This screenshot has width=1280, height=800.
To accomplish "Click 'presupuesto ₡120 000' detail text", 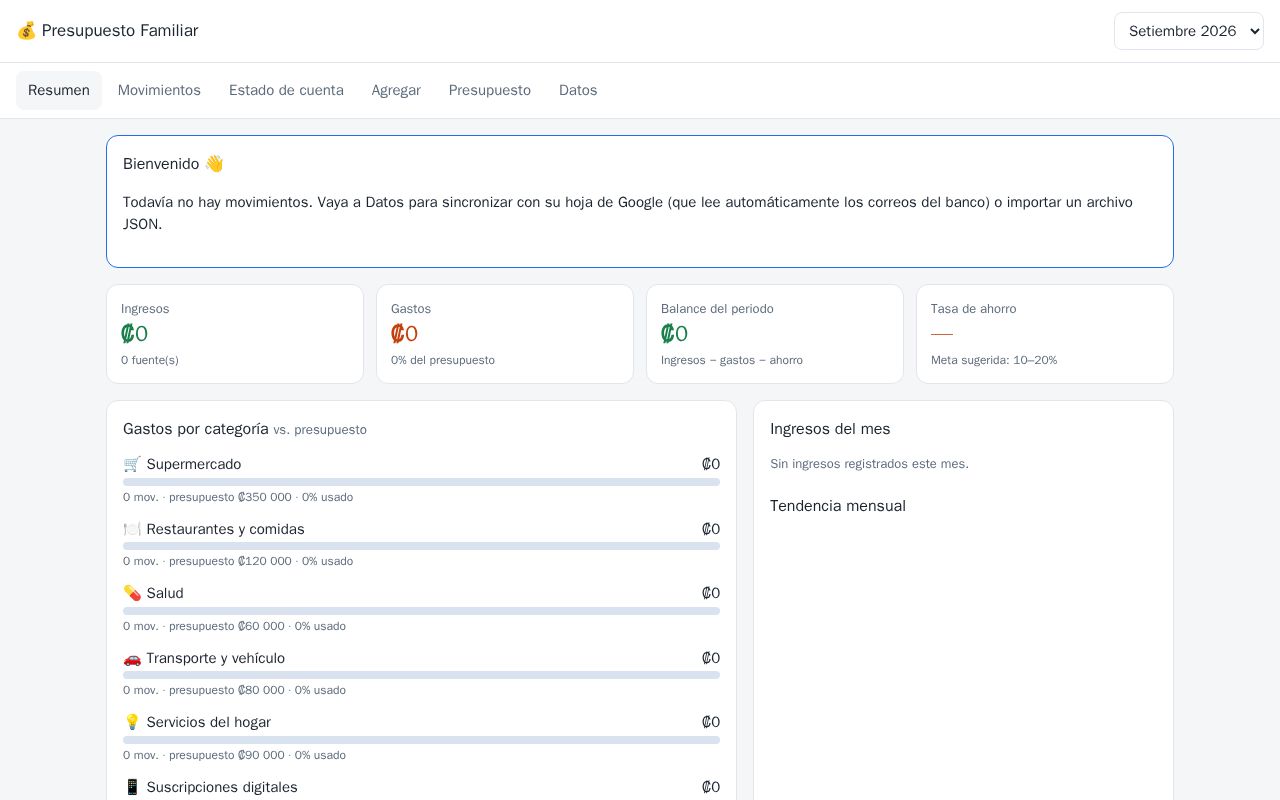I will point(230,561).
